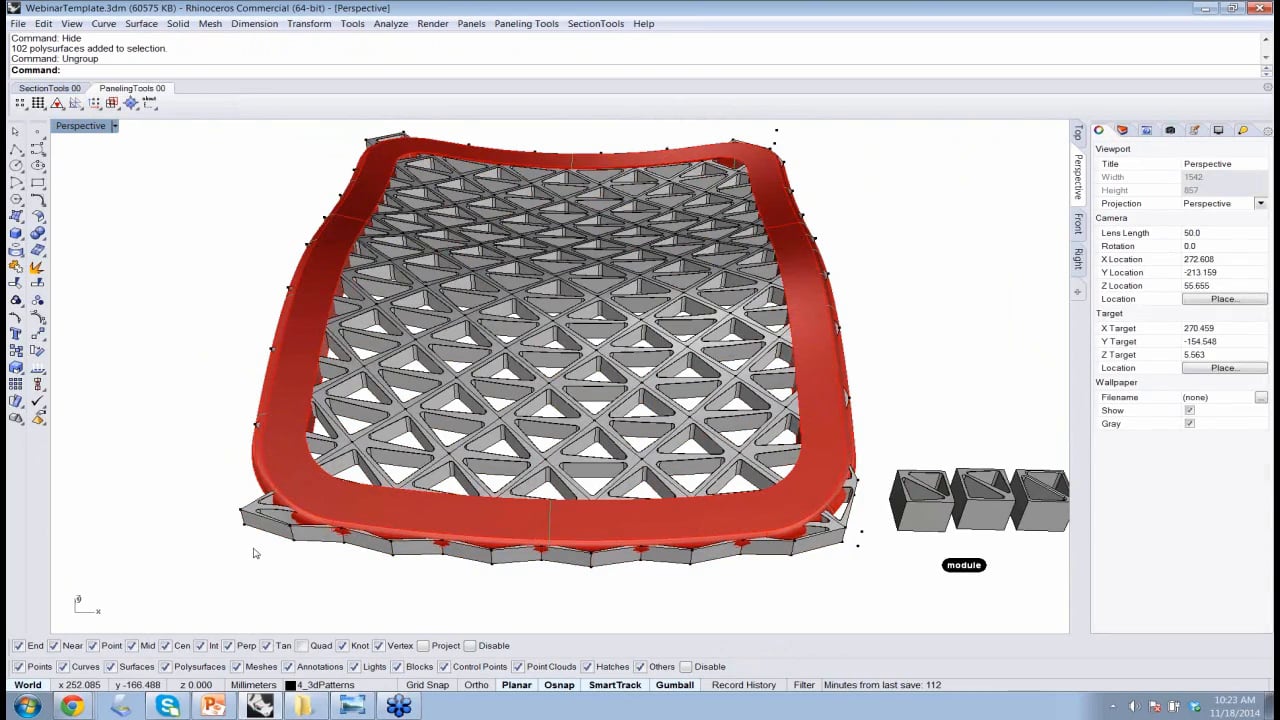Toggle Grid Snap in status bar
This screenshot has height=720, width=1280.
[427, 685]
